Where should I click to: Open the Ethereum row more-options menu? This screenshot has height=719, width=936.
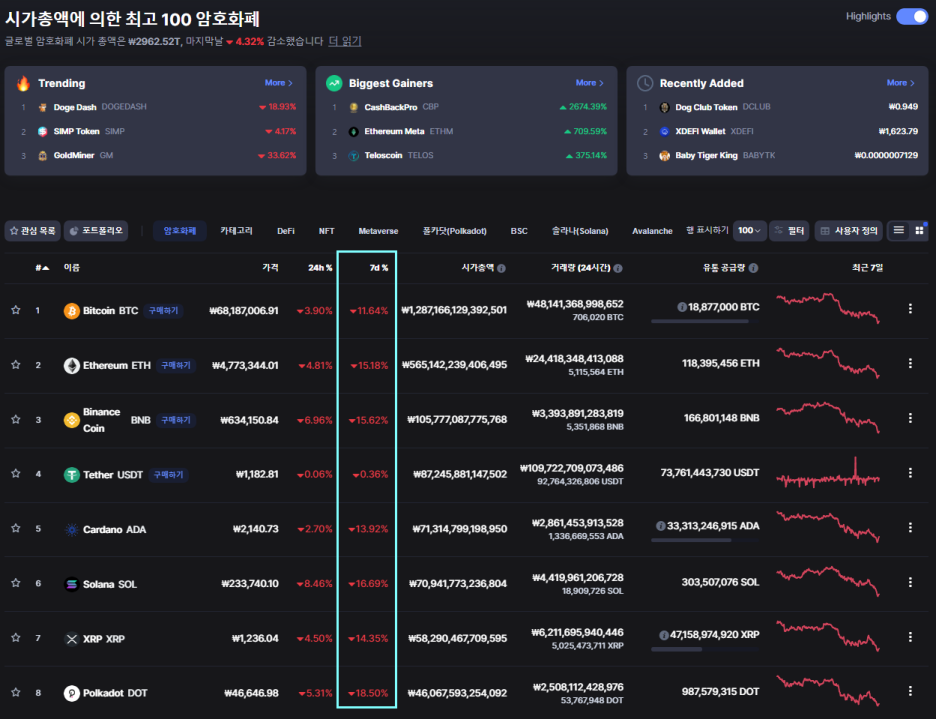pos(910,363)
